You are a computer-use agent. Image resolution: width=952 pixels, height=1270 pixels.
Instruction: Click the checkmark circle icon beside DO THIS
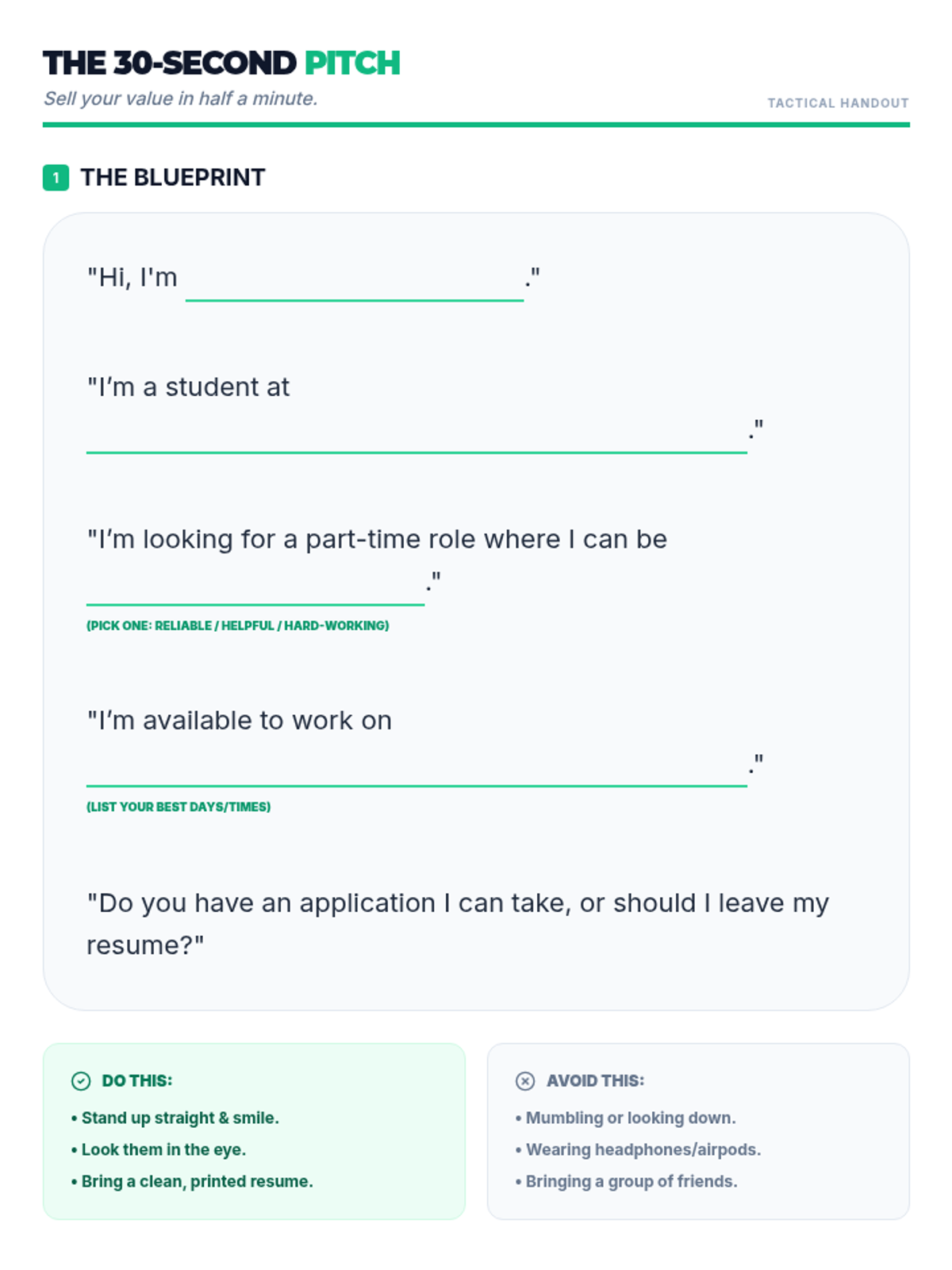[81, 1081]
